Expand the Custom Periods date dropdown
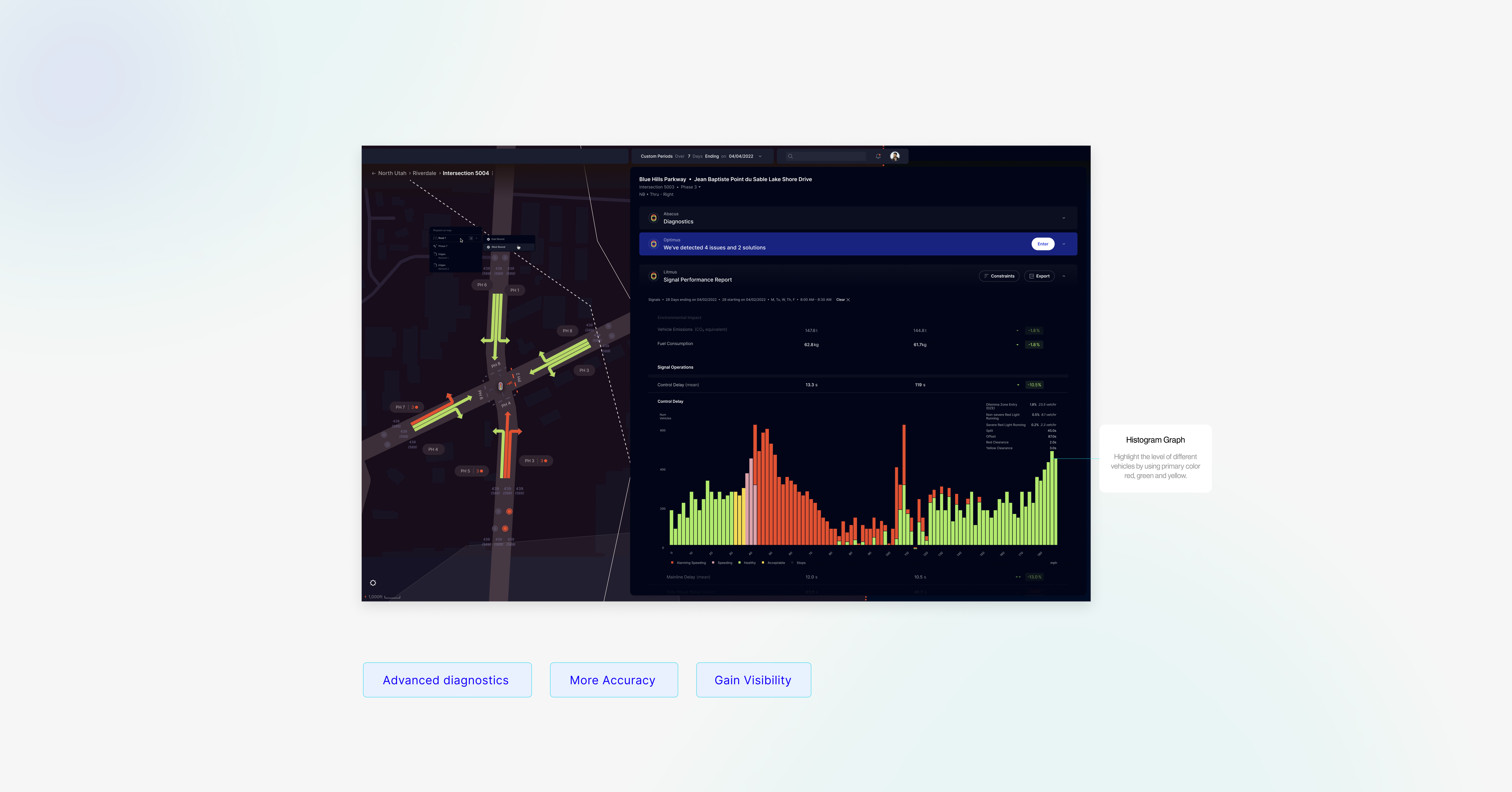This screenshot has width=1512, height=792. pos(760,156)
